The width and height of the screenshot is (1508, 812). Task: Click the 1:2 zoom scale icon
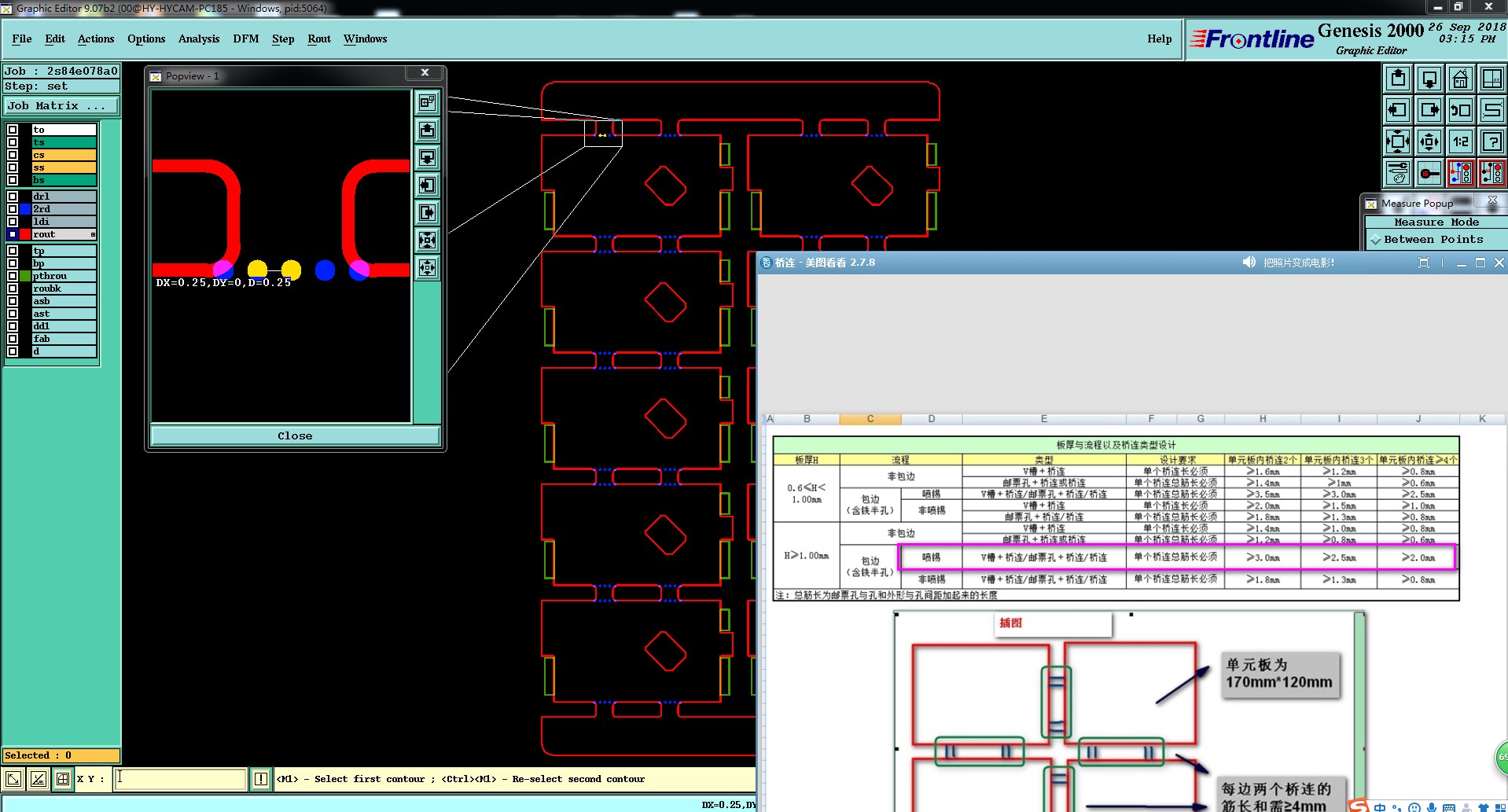1460,141
